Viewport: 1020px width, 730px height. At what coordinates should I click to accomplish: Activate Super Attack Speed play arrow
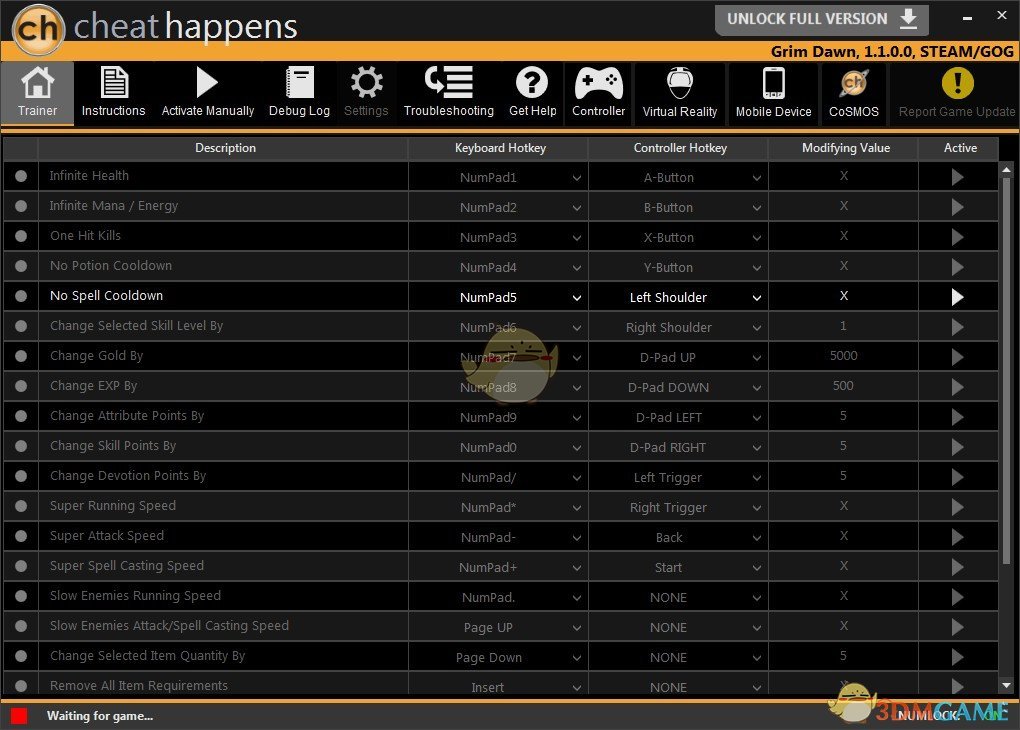tap(957, 537)
